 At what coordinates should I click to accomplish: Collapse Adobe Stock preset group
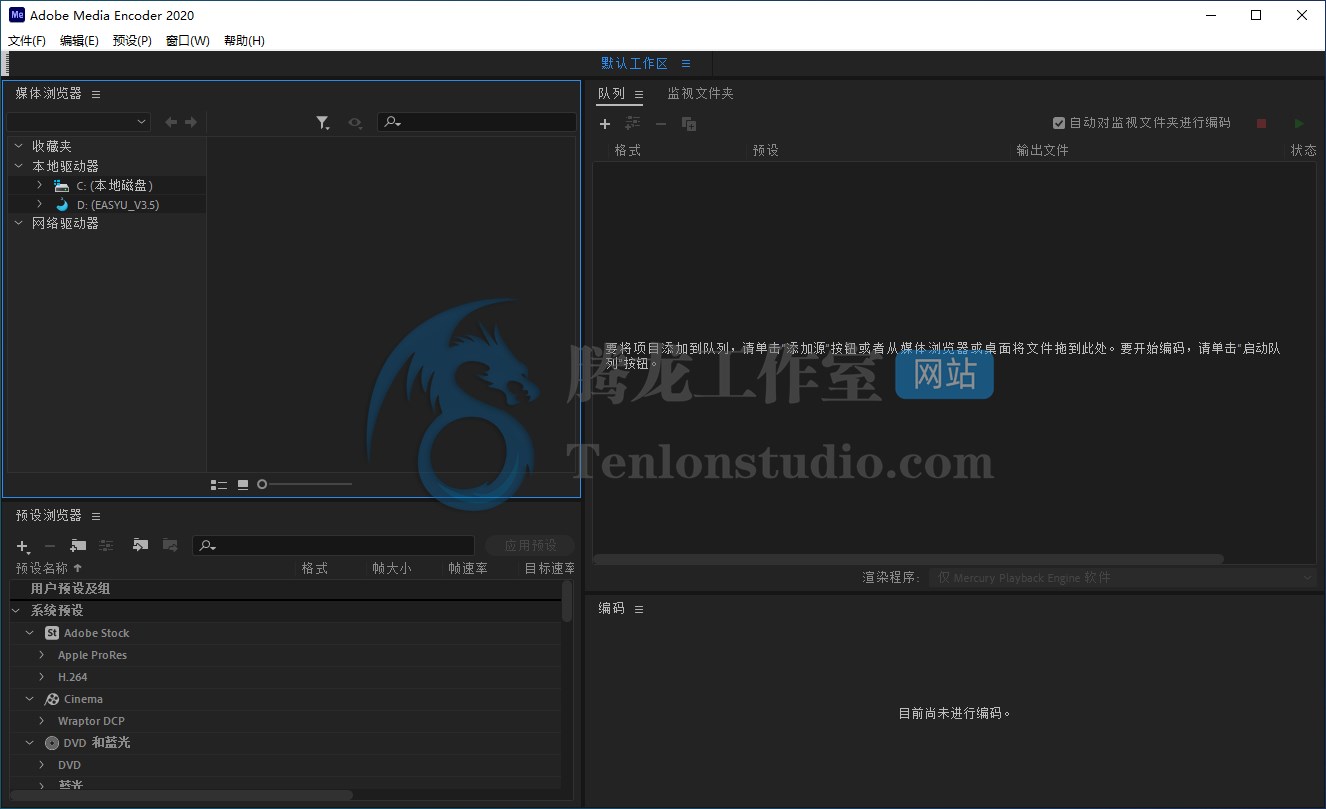point(30,633)
